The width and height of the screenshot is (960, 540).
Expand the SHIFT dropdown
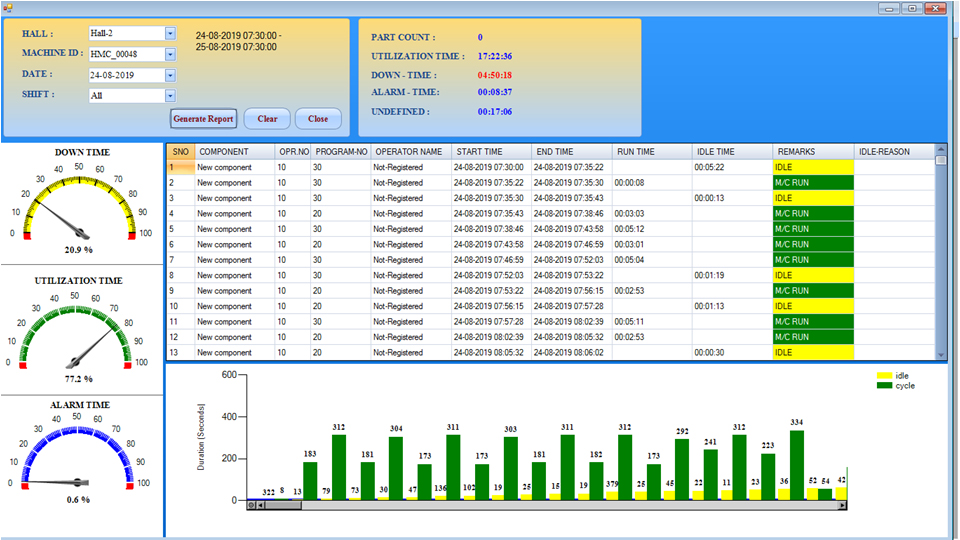click(170, 96)
